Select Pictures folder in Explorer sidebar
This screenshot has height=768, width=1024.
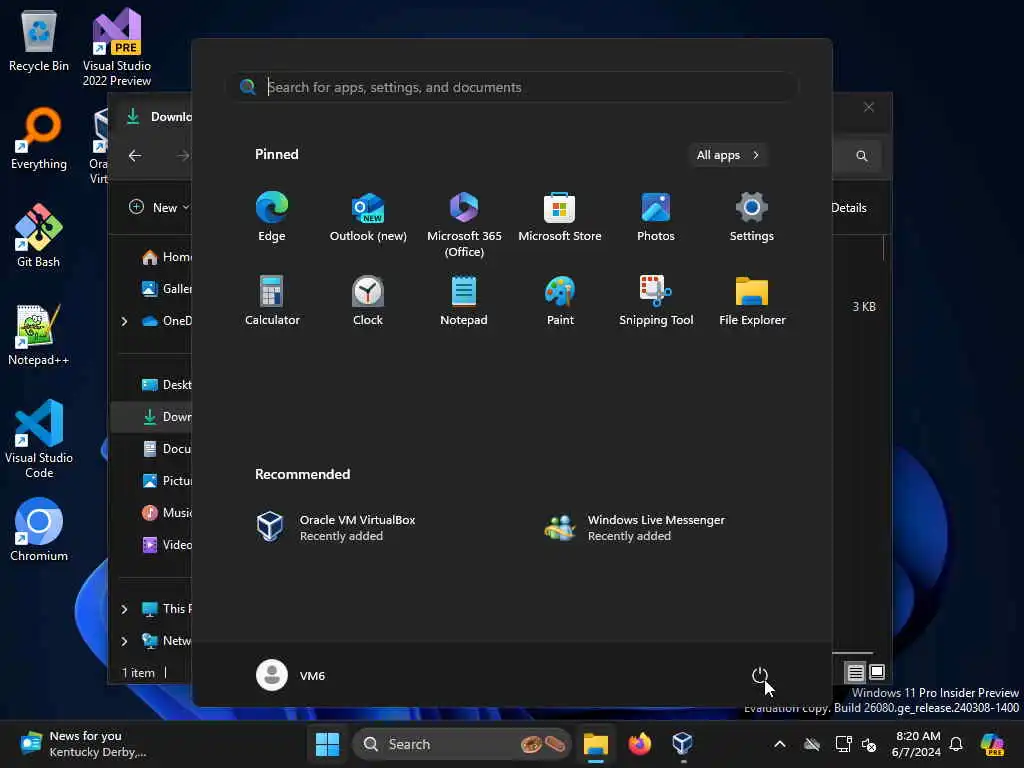tap(167, 481)
